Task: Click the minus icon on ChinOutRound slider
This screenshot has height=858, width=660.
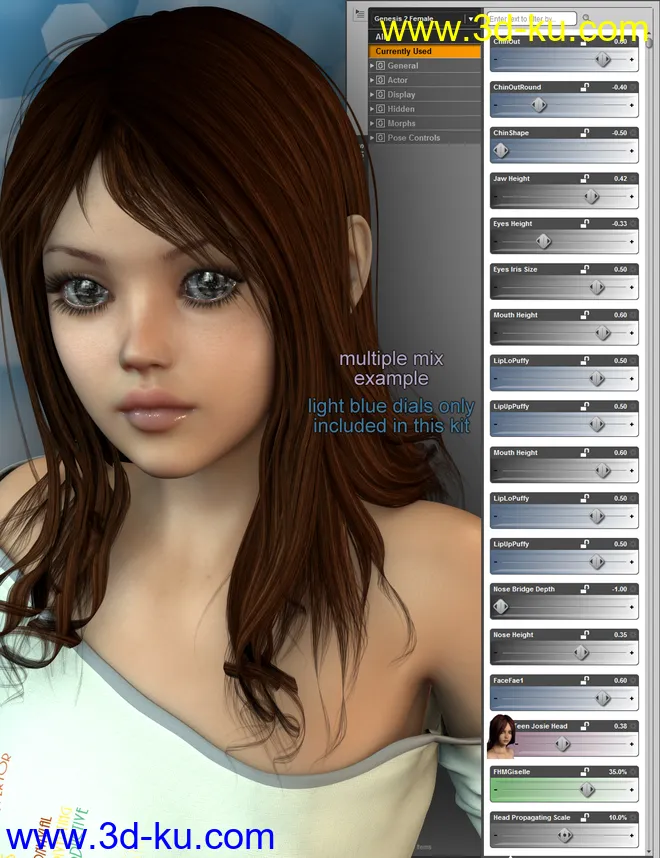Action: click(495, 105)
